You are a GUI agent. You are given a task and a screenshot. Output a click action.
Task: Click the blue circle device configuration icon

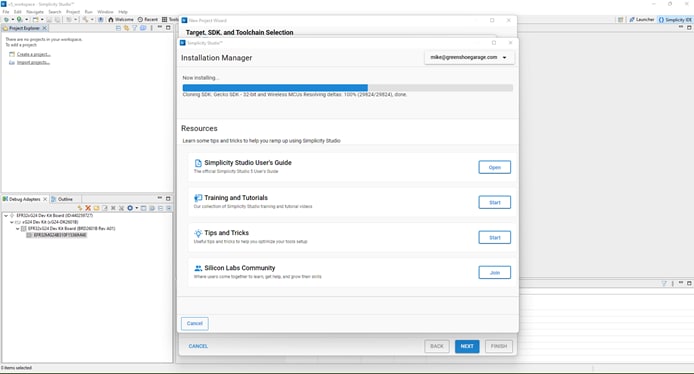[130, 208]
